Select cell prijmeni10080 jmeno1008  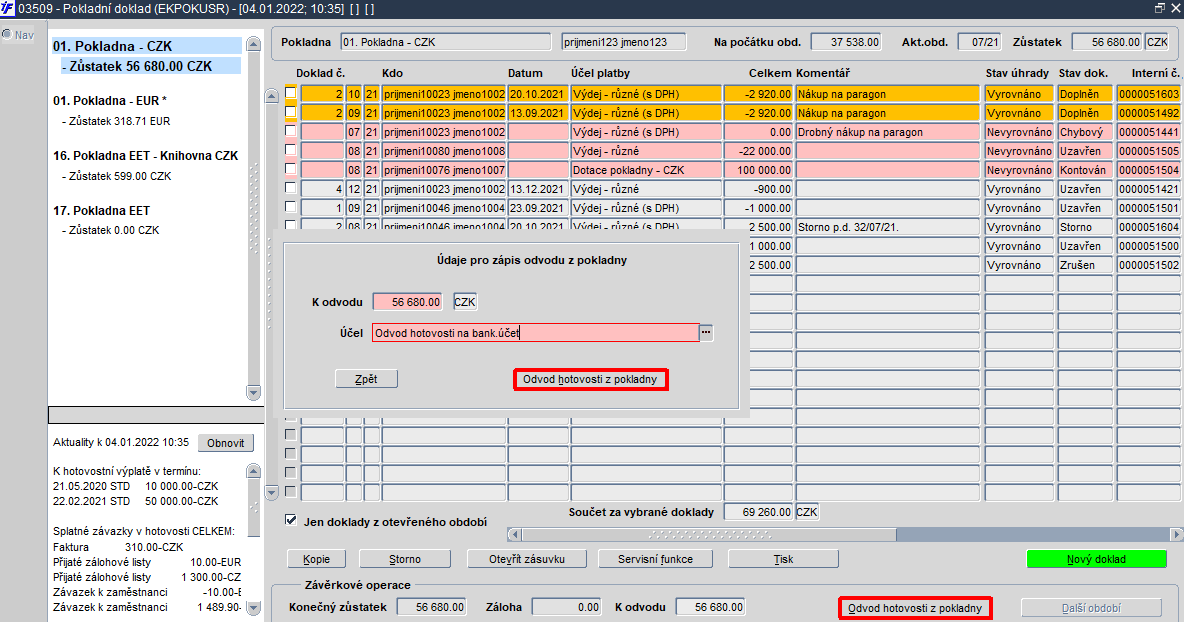443,151
